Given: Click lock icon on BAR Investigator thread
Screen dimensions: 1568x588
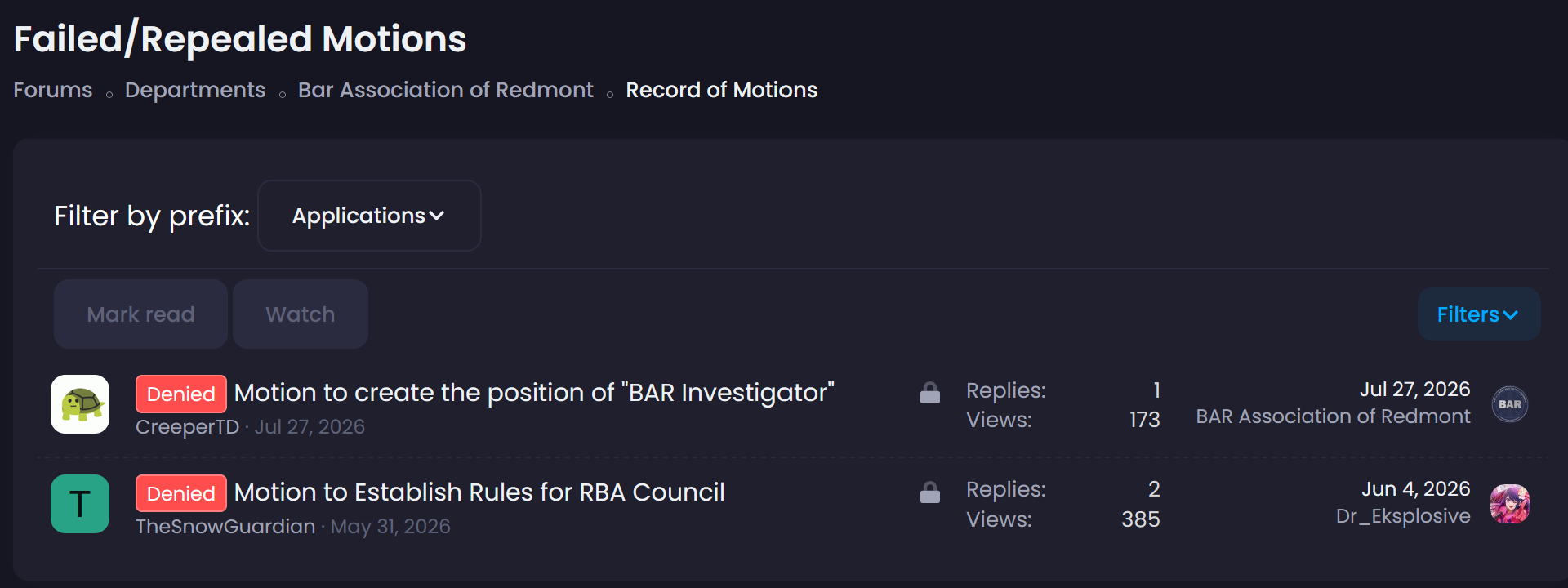Looking at the screenshot, I should pyautogui.click(x=930, y=393).
